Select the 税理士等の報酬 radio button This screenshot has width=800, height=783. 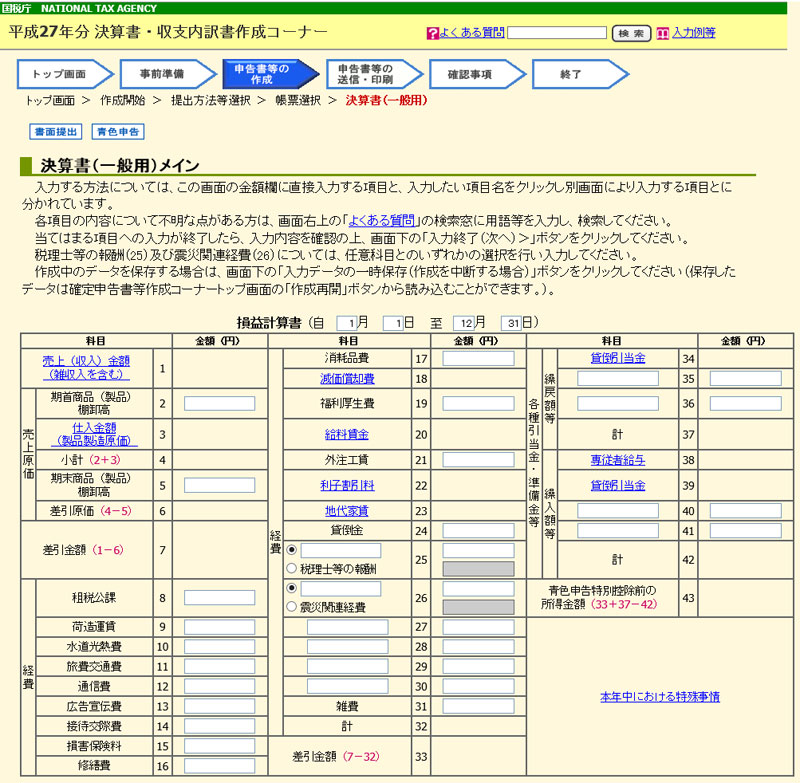291,569
